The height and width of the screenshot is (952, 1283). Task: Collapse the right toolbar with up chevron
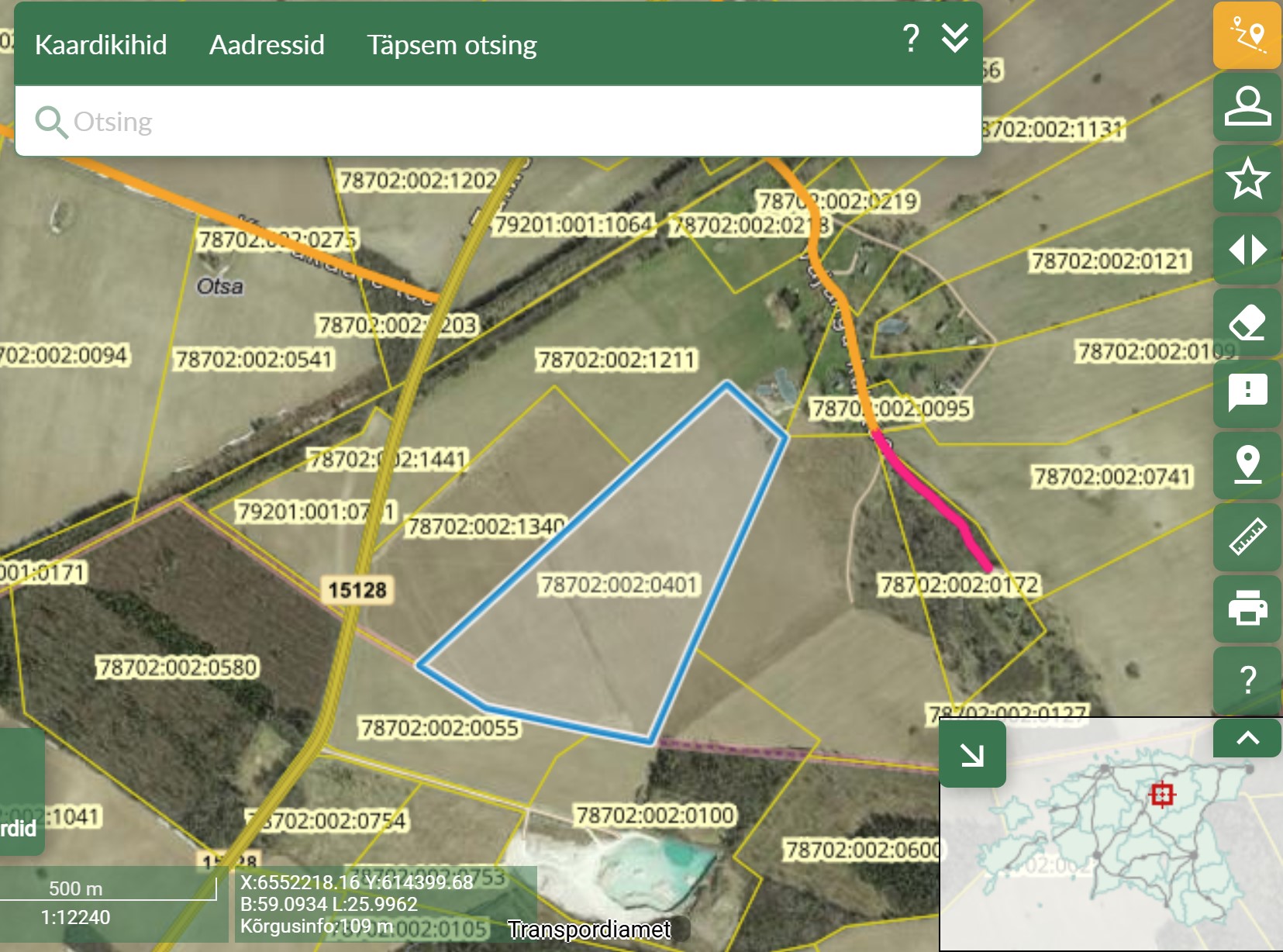click(1247, 738)
